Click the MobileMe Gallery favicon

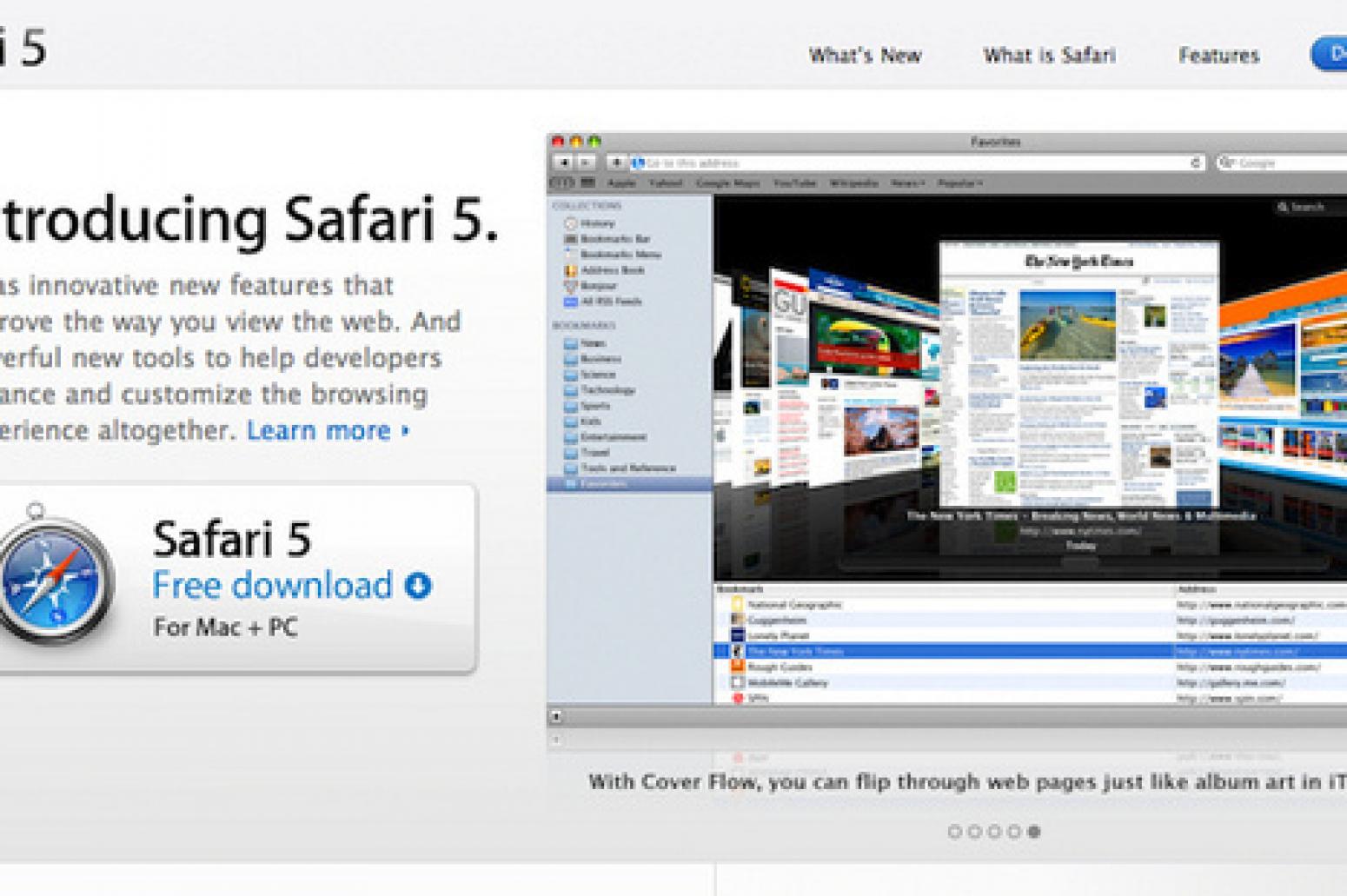[737, 683]
